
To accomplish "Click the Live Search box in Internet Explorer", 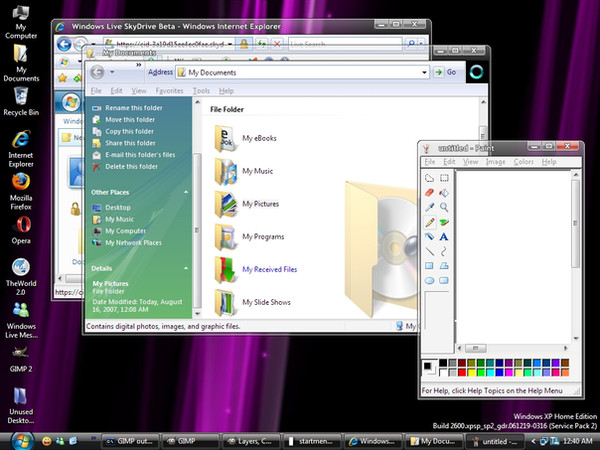I will pos(345,44).
